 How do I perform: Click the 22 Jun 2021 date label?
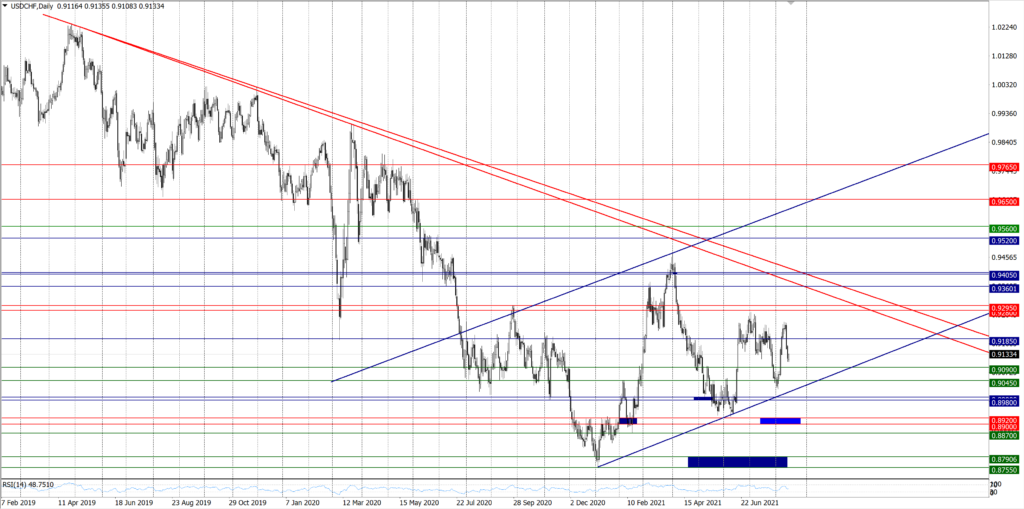760,503
